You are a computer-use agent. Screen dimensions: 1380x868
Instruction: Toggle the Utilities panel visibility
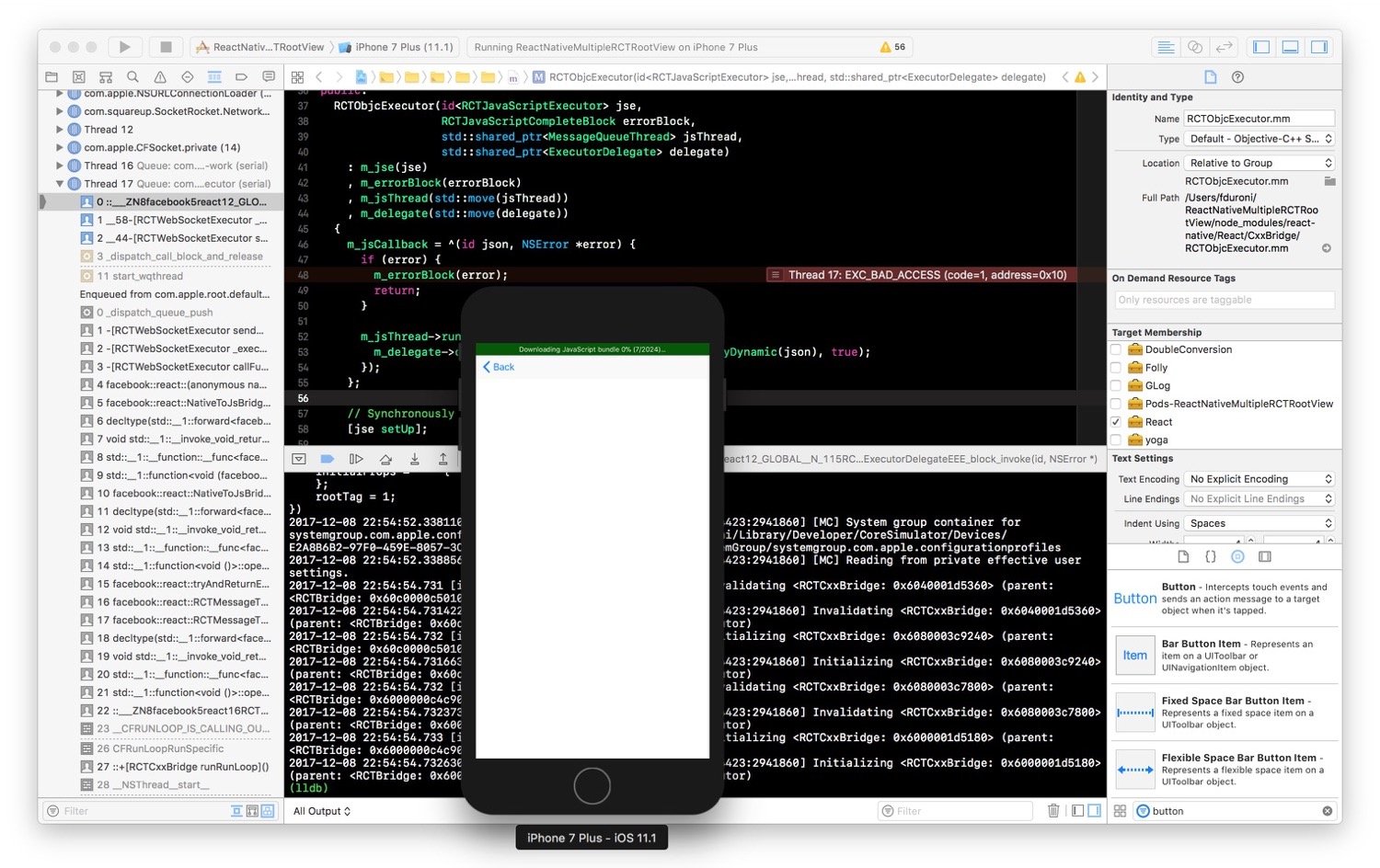pos(1319,47)
